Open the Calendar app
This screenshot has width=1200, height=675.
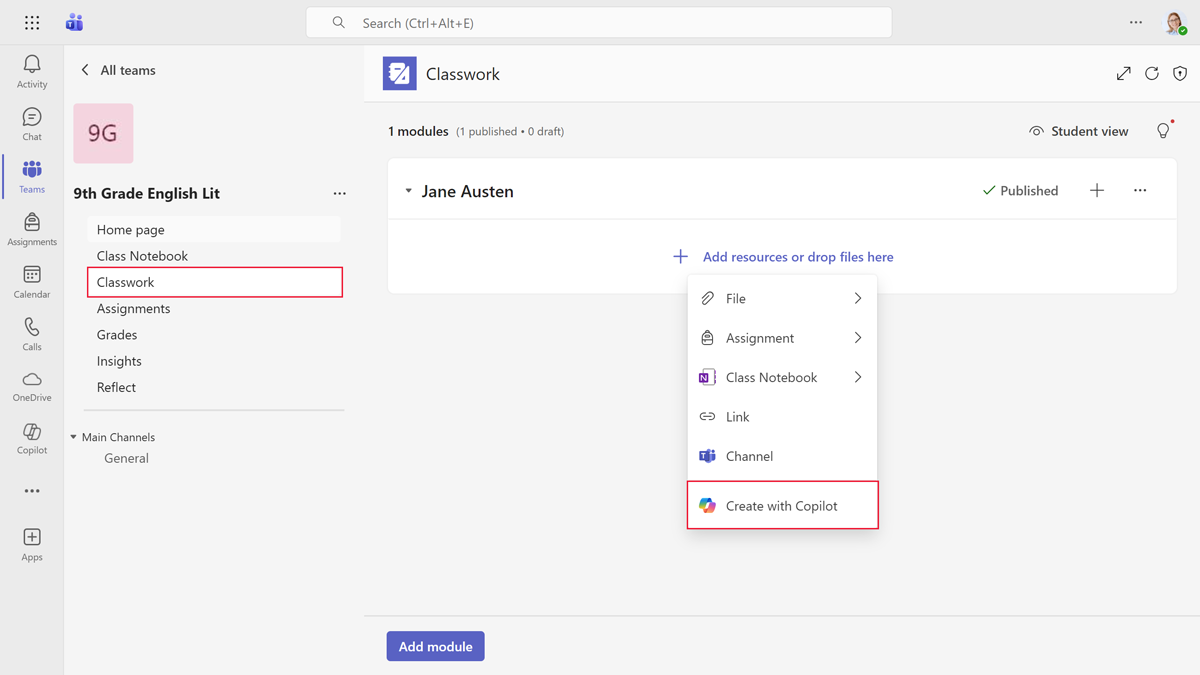click(x=32, y=282)
